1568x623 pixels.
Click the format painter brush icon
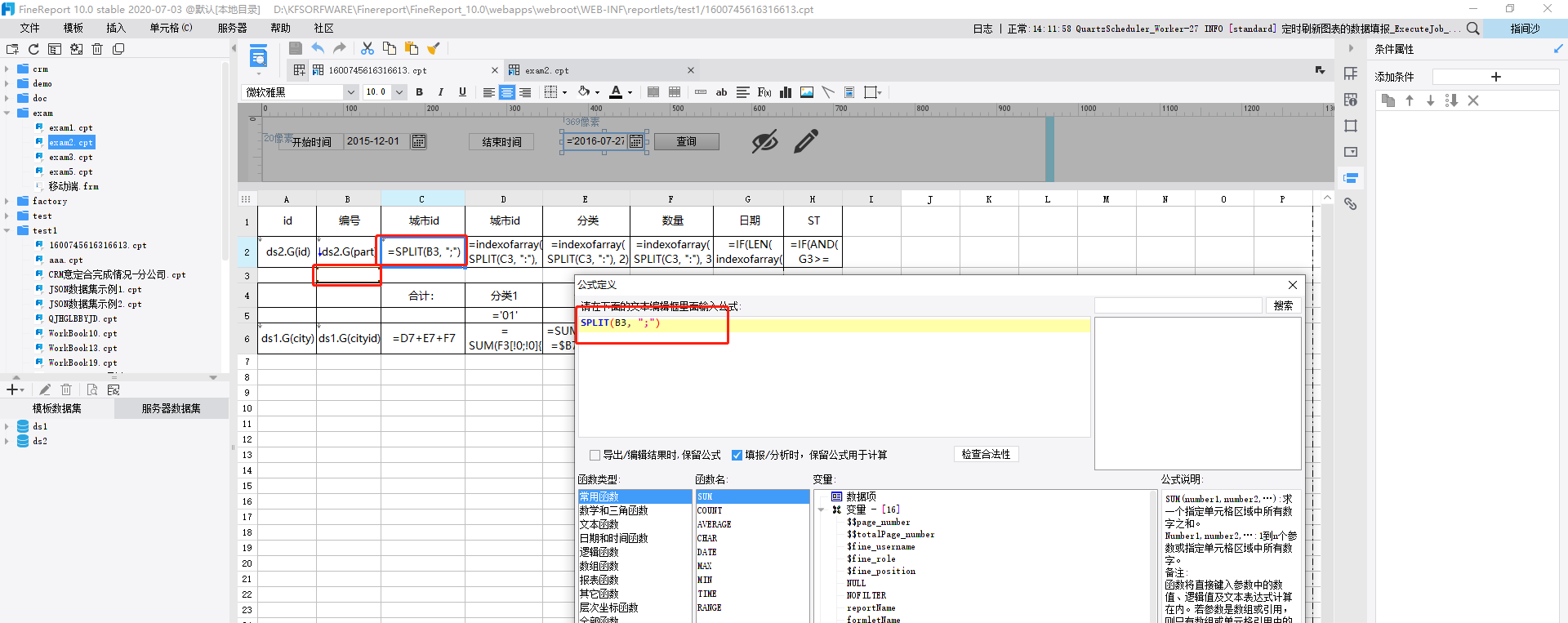[x=434, y=48]
